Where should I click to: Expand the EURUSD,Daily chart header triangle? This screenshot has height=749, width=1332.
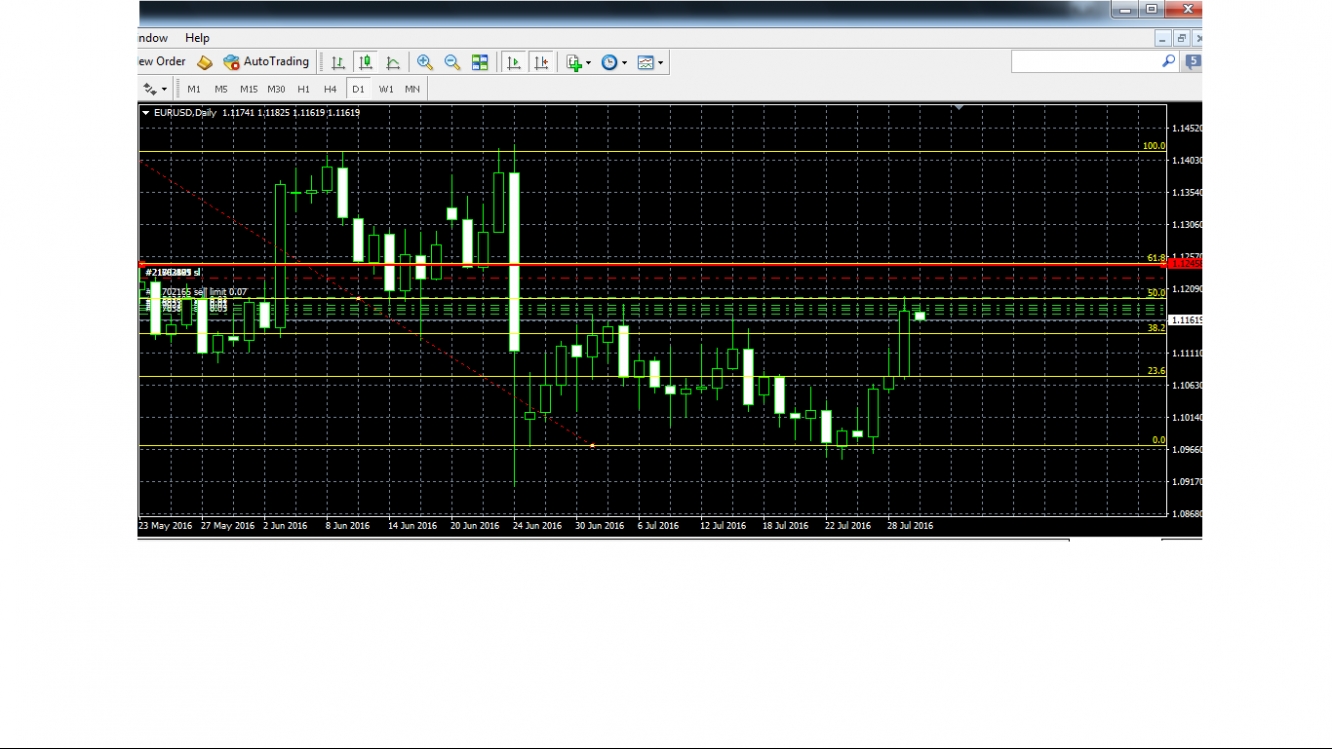click(x=146, y=113)
